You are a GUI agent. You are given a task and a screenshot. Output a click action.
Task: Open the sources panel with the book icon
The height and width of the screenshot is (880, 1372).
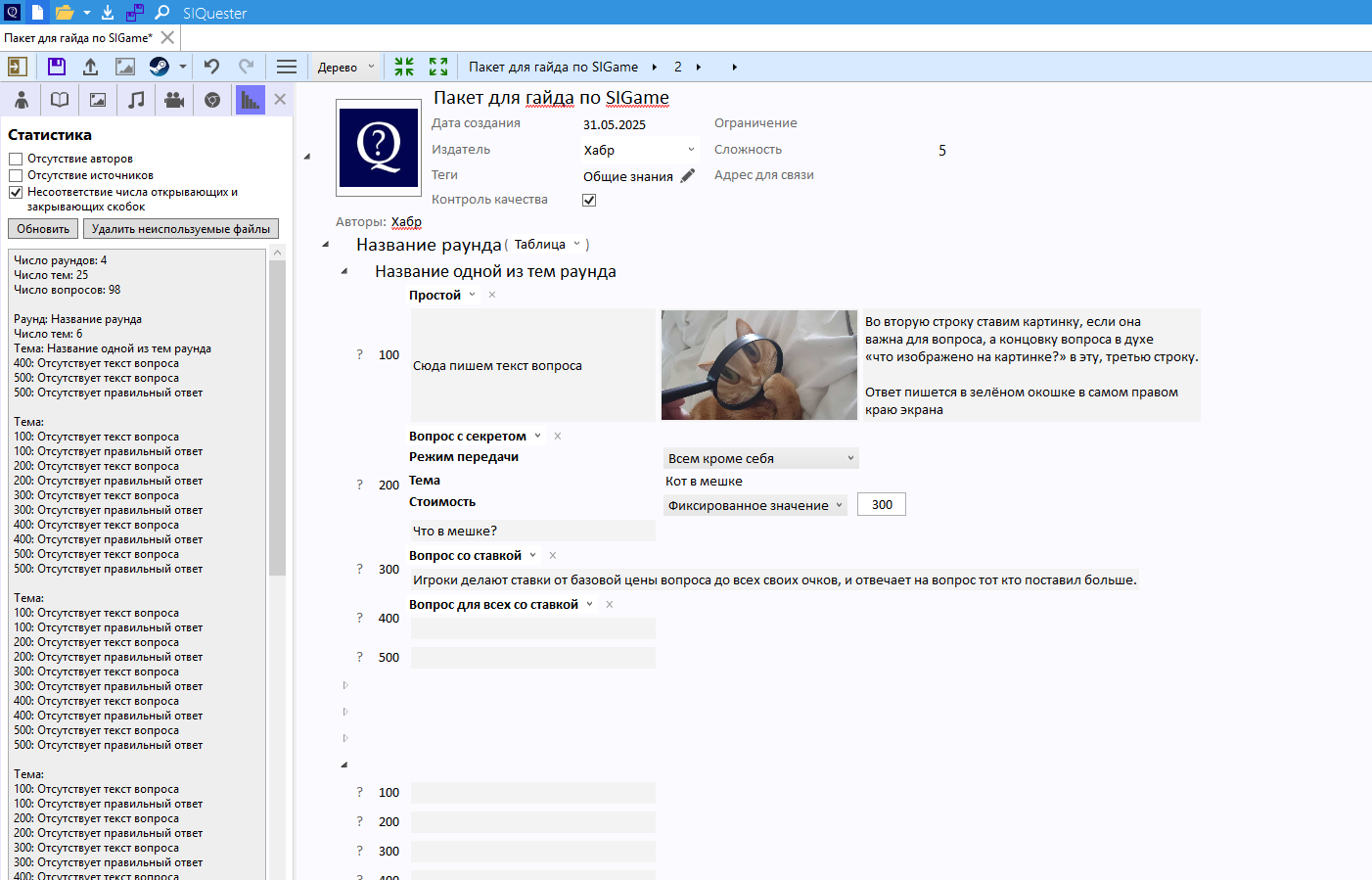click(x=60, y=99)
